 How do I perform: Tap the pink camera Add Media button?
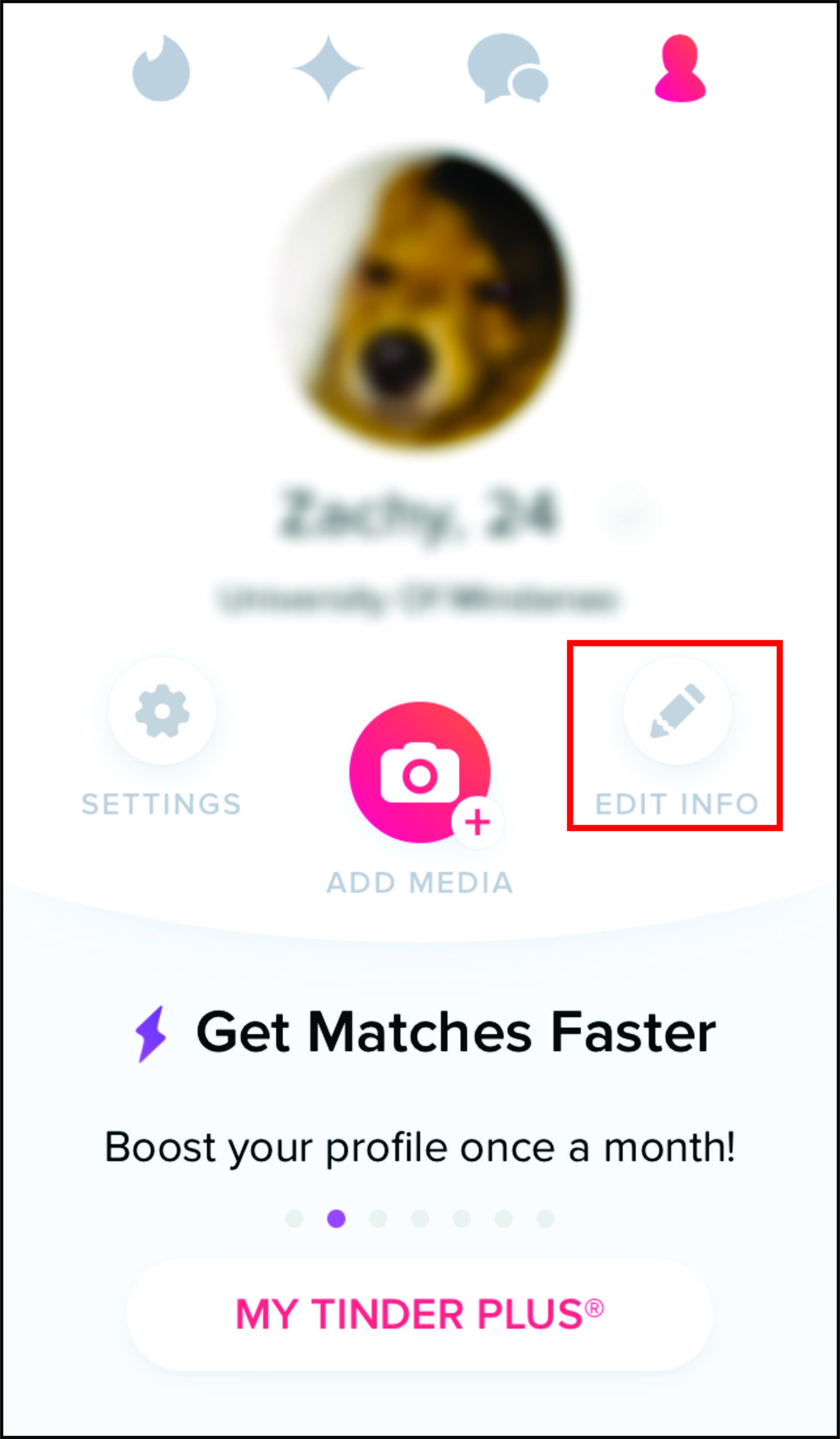(420, 772)
